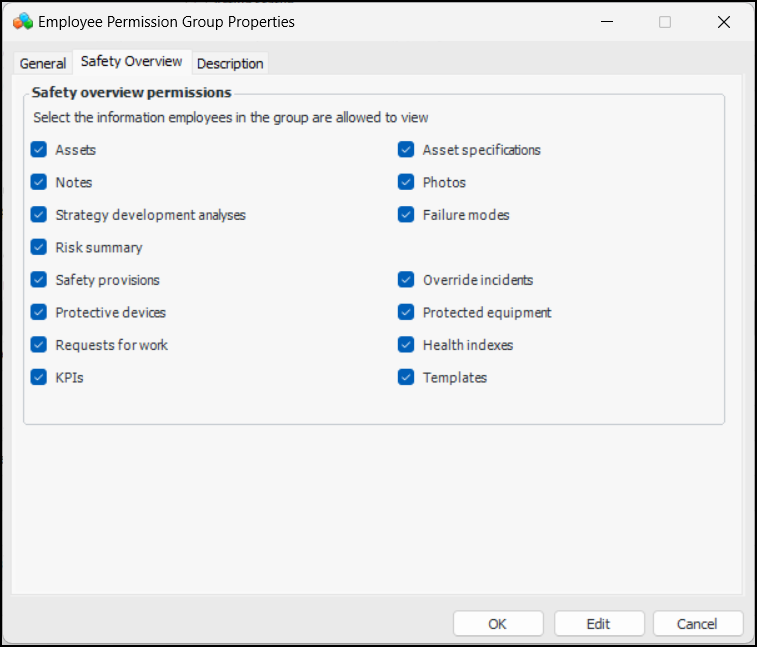757x647 pixels.
Task: Disable the Photos permission
Action: coord(406,182)
